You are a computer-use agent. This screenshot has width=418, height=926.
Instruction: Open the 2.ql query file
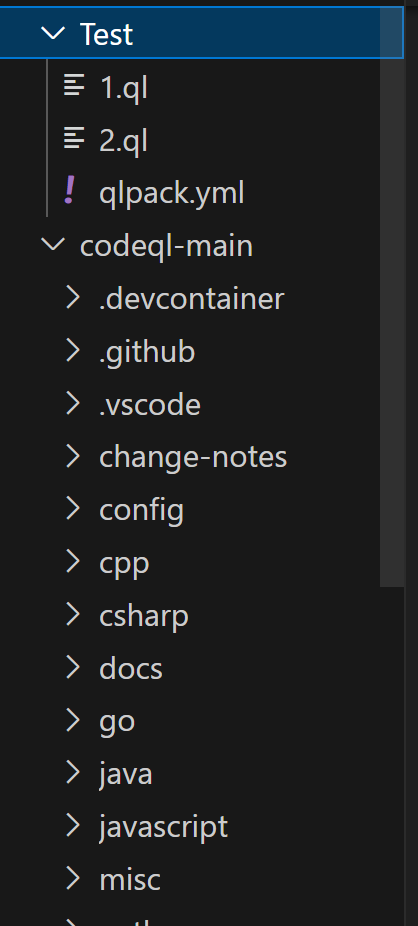pyautogui.click(x=123, y=141)
